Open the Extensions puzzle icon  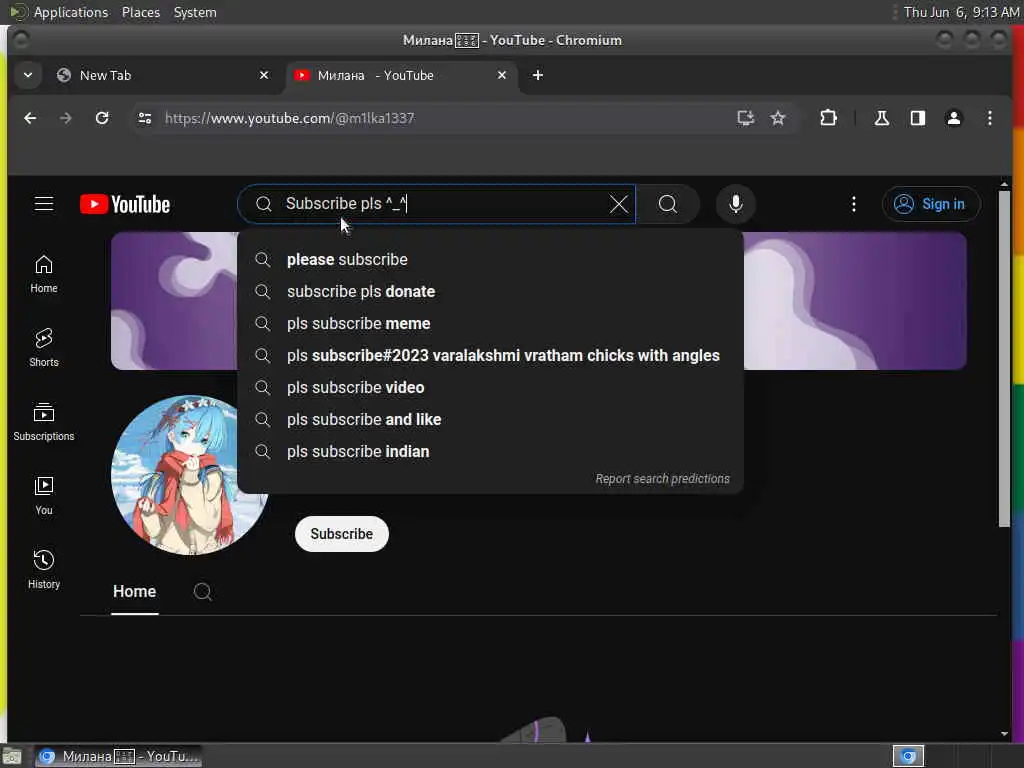tap(828, 118)
